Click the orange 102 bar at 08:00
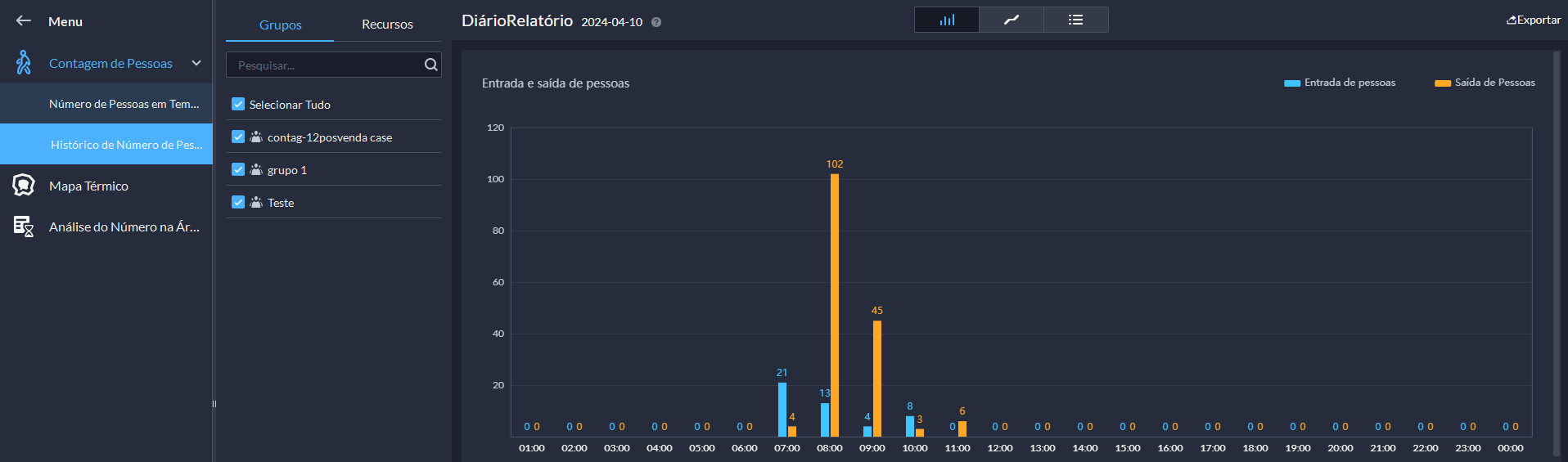The height and width of the screenshot is (462, 1568). [835, 305]
